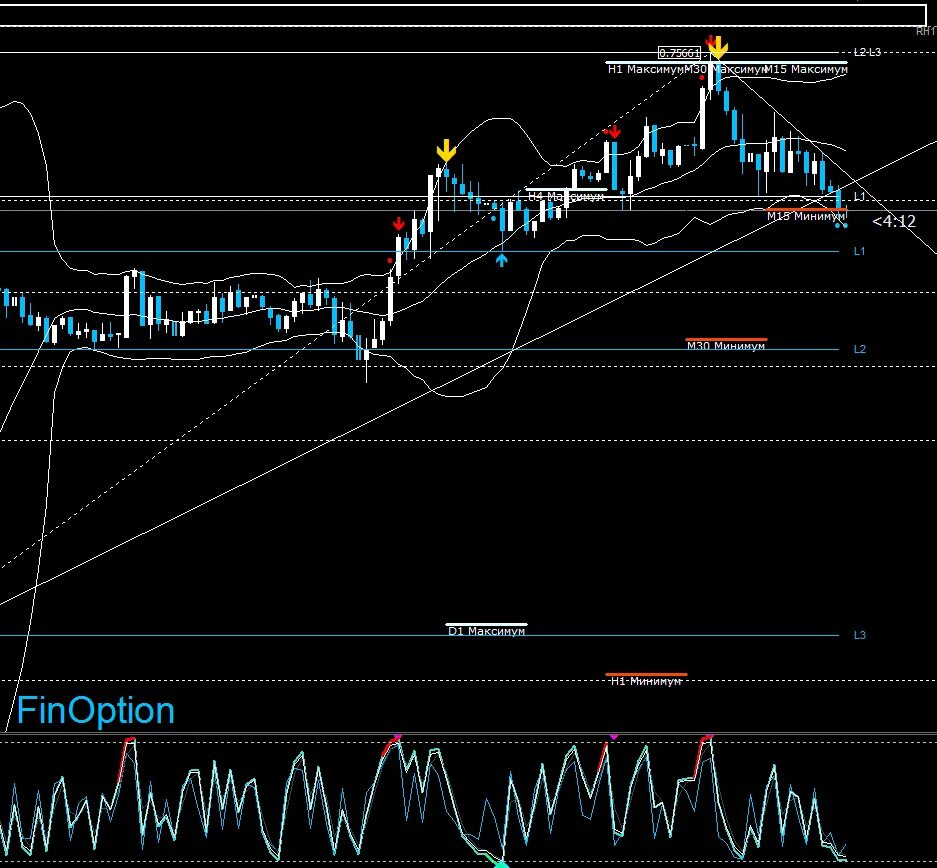
Task: Click the blue L3 level label
Action: 859,636
